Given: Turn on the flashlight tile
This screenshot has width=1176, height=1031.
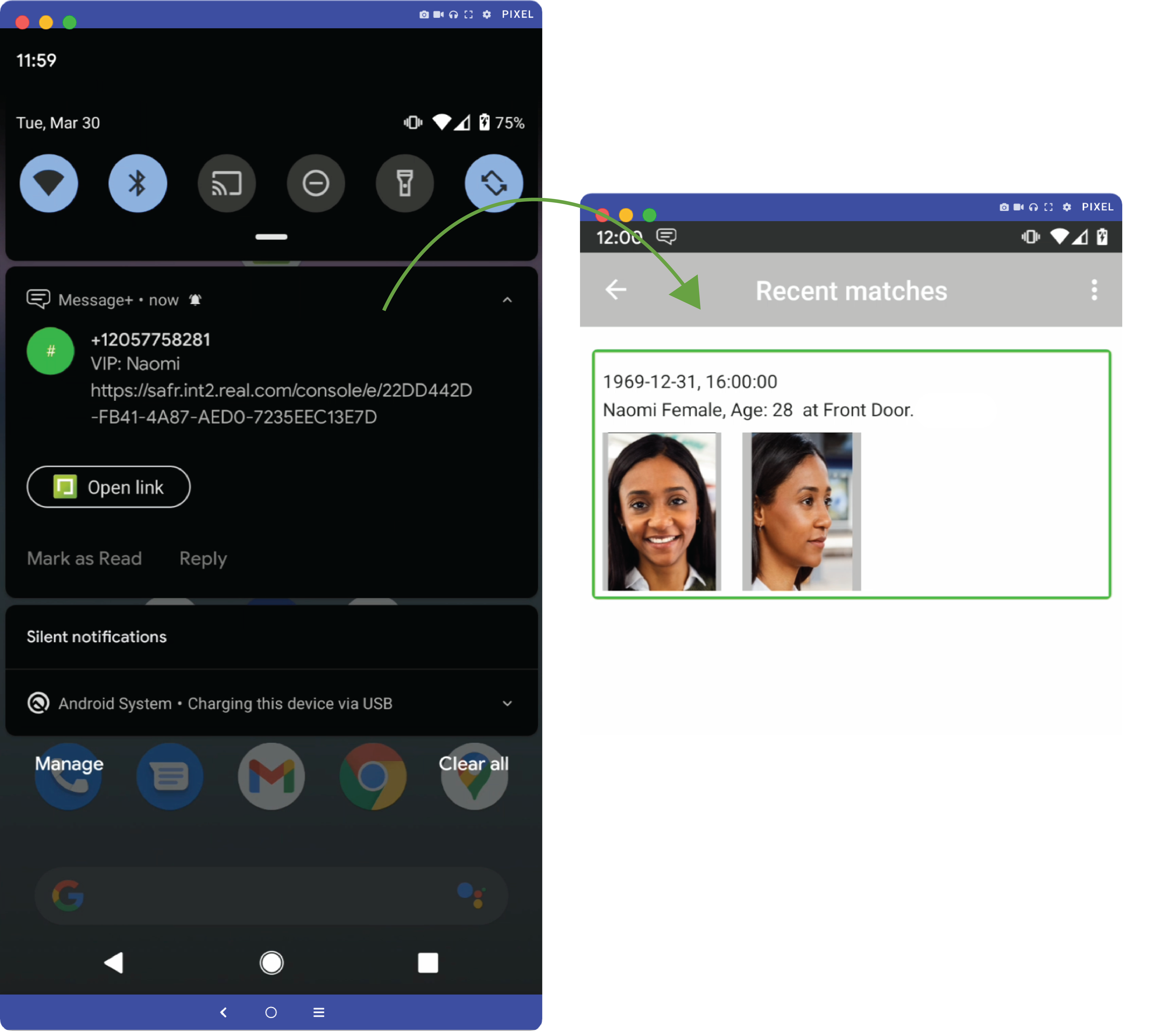Looking at the screenshot, I should 405,184.
